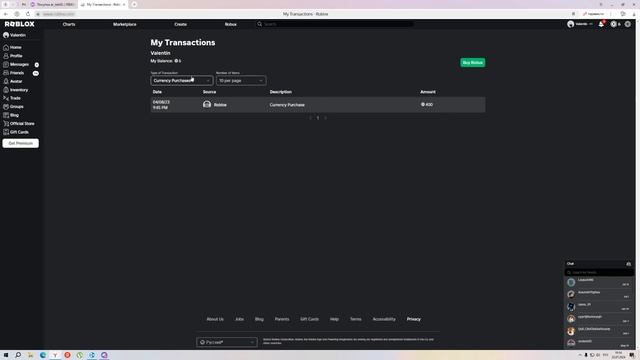The width and height of the screenshot is (640, 360).
Task: Open Blog in the left sidebar
Action: [x=11, y=115]
